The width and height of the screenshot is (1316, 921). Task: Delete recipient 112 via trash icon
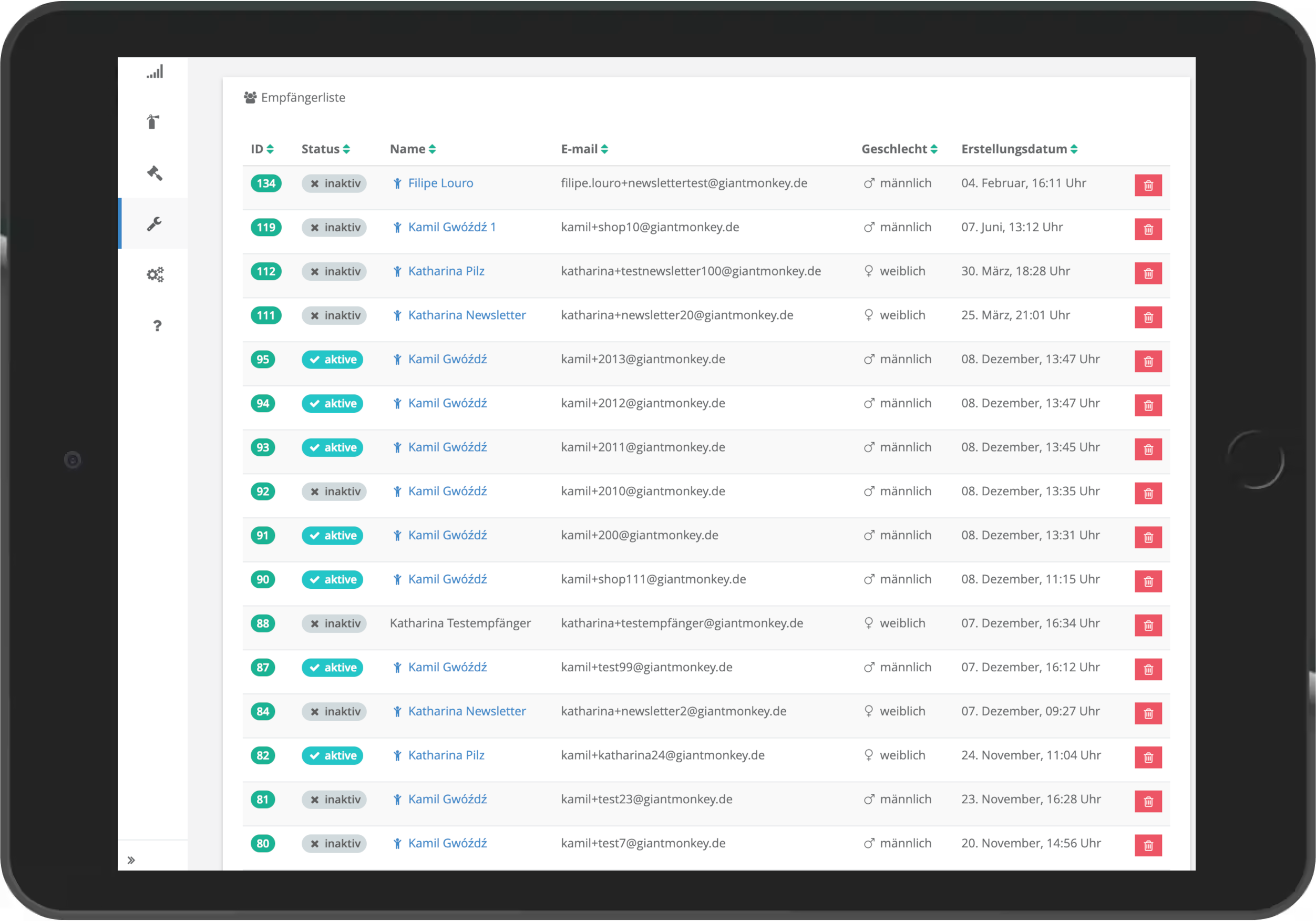[1148, 273]
